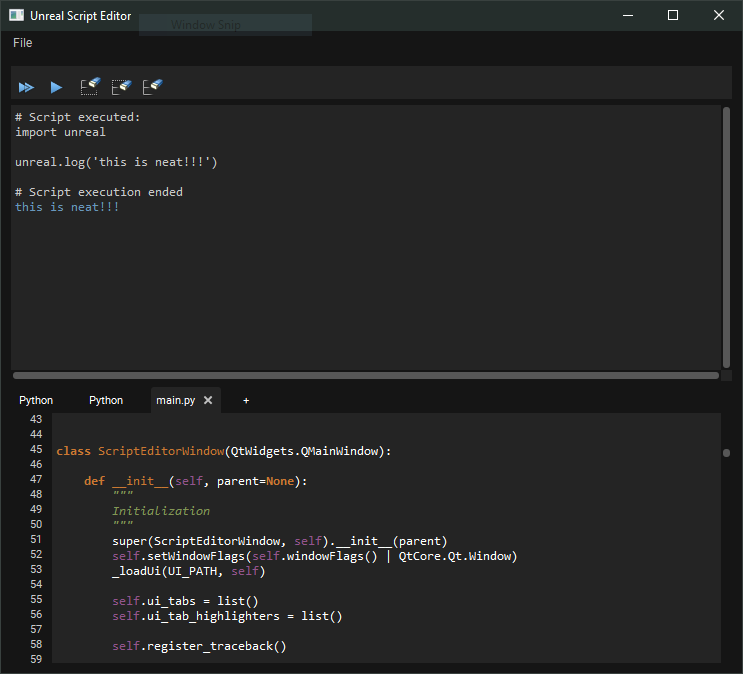The width and height of the screenshot is (743, 674).
Task: Click the self.register_traceback() line in editor
Action: [x=199, y=646]
